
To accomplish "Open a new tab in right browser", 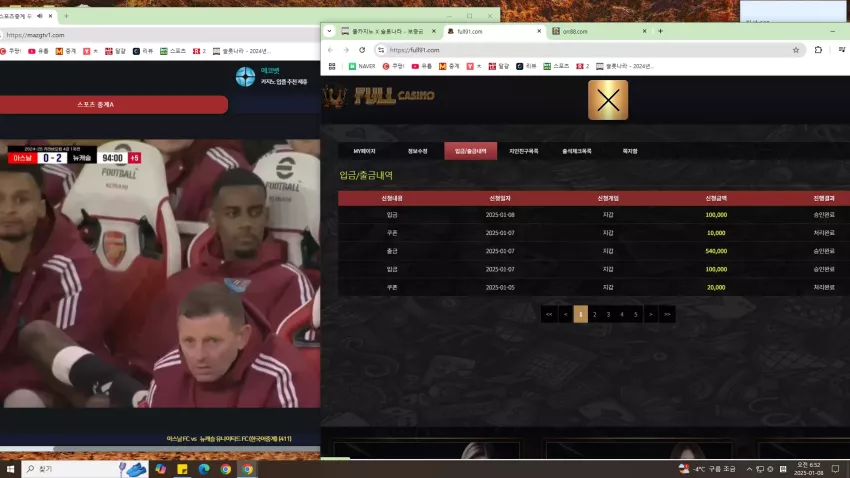I will [660, 31].
